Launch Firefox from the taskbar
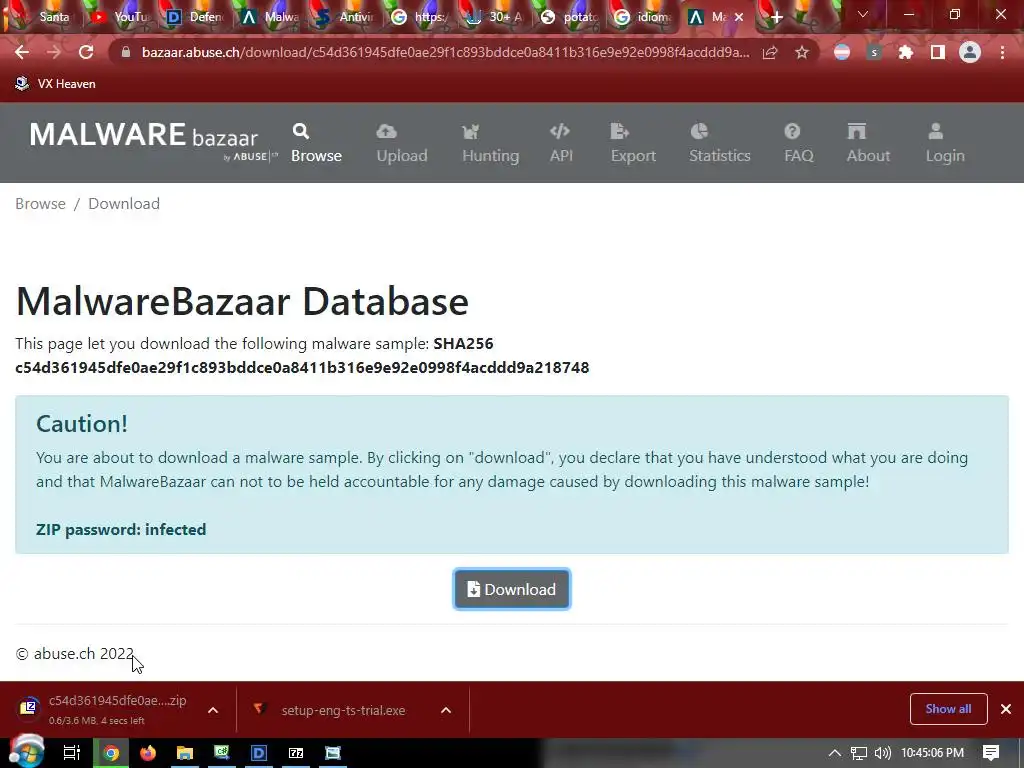The image size is (1024, 768). [148, 753]
